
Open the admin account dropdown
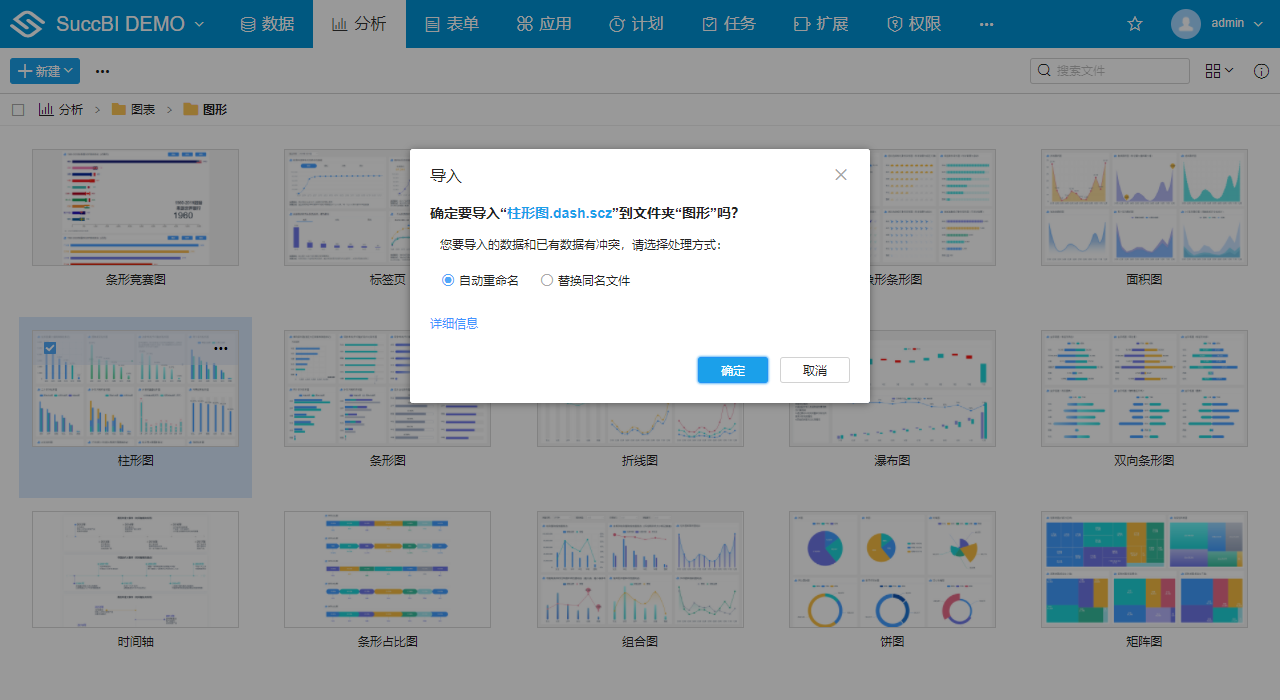(1217, 23)
